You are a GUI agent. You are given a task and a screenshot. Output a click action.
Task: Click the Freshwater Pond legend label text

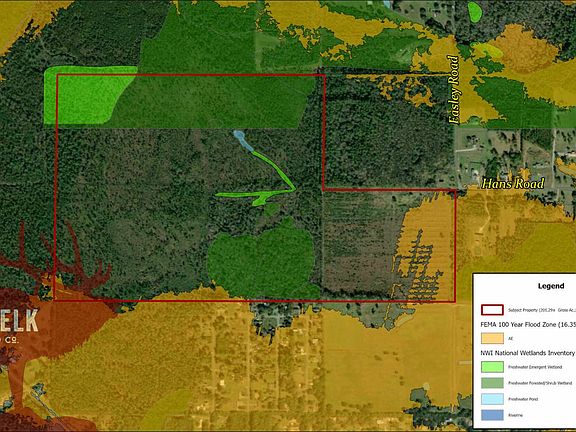click(x=523, y=399)
